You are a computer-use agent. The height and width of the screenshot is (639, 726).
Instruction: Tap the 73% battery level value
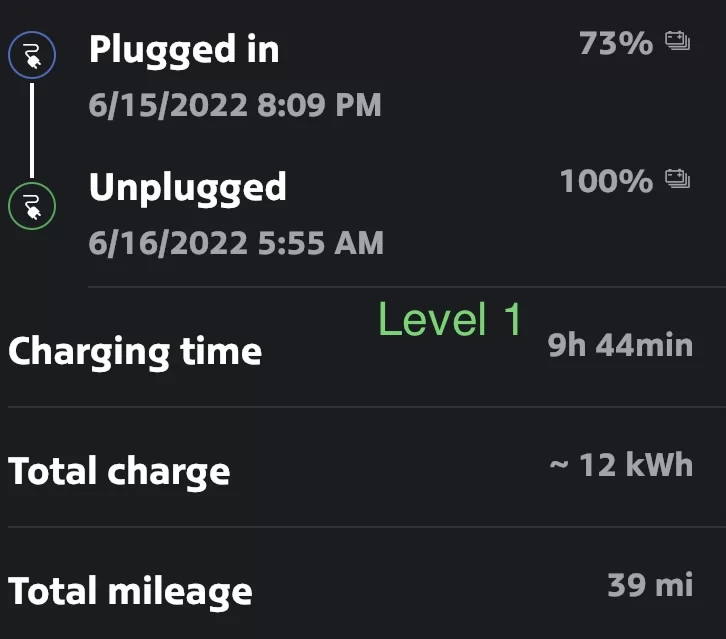[615, 44]
